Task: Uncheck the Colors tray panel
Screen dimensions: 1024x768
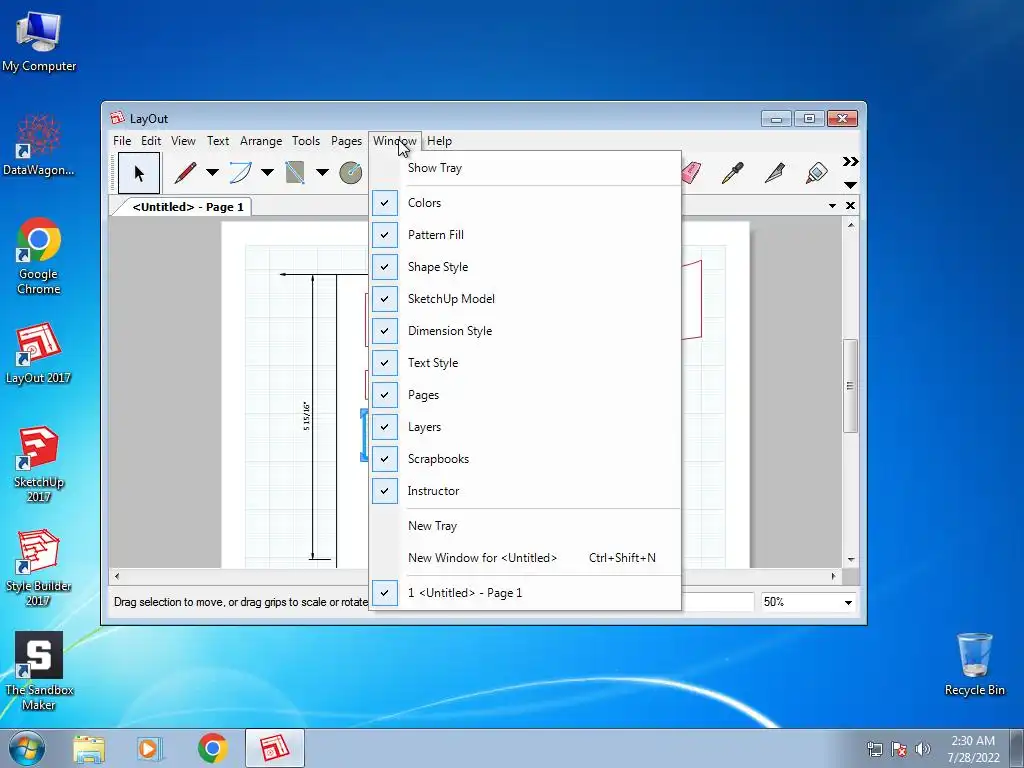Action: click(x=525, y=202)
